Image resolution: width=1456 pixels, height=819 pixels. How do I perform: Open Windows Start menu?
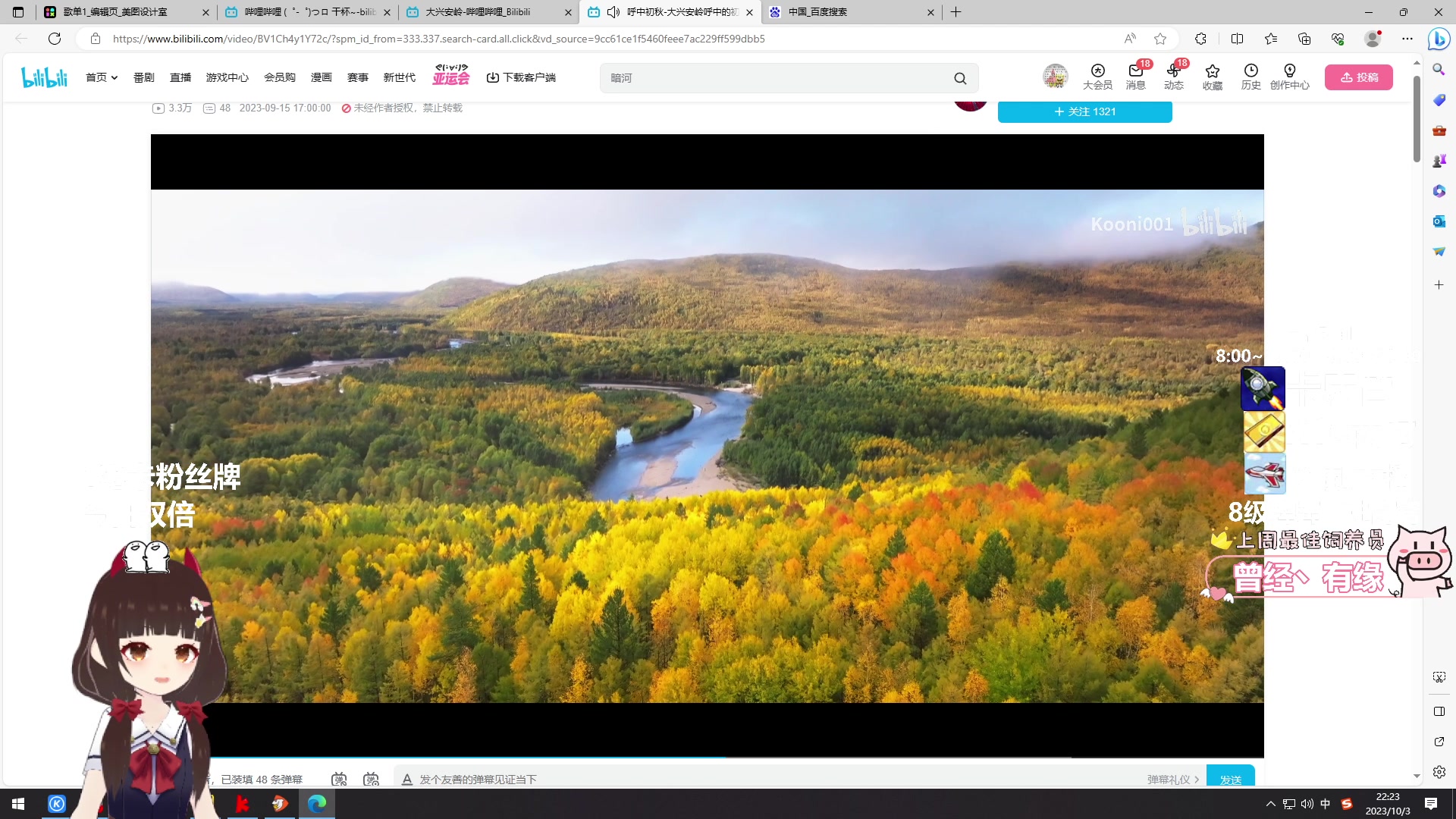[18, 804]
